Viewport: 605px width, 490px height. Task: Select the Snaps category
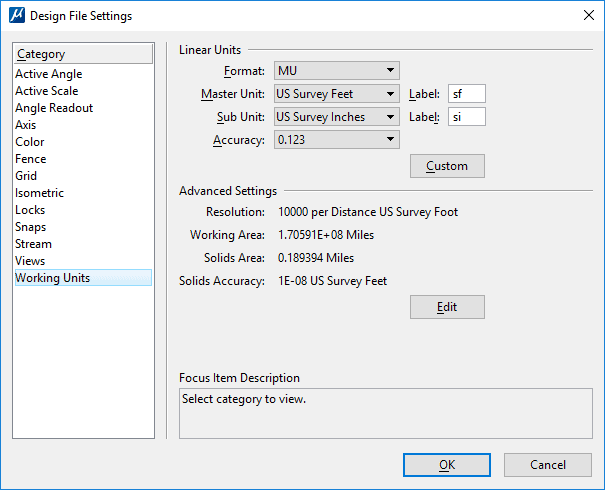click(x=31, y=227)
